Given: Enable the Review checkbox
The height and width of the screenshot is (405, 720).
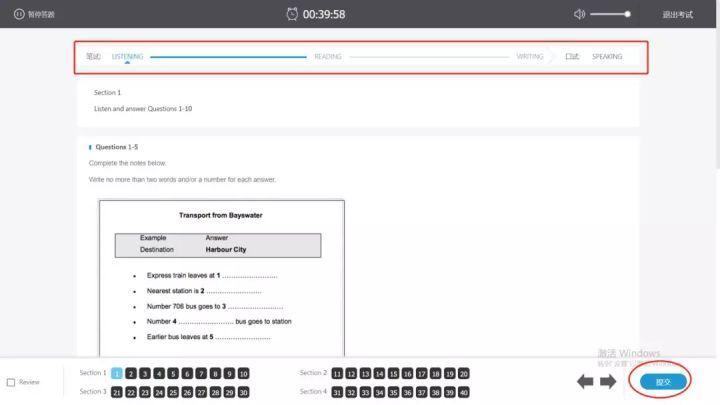Looking at the screenshot, I should (11, 382).
